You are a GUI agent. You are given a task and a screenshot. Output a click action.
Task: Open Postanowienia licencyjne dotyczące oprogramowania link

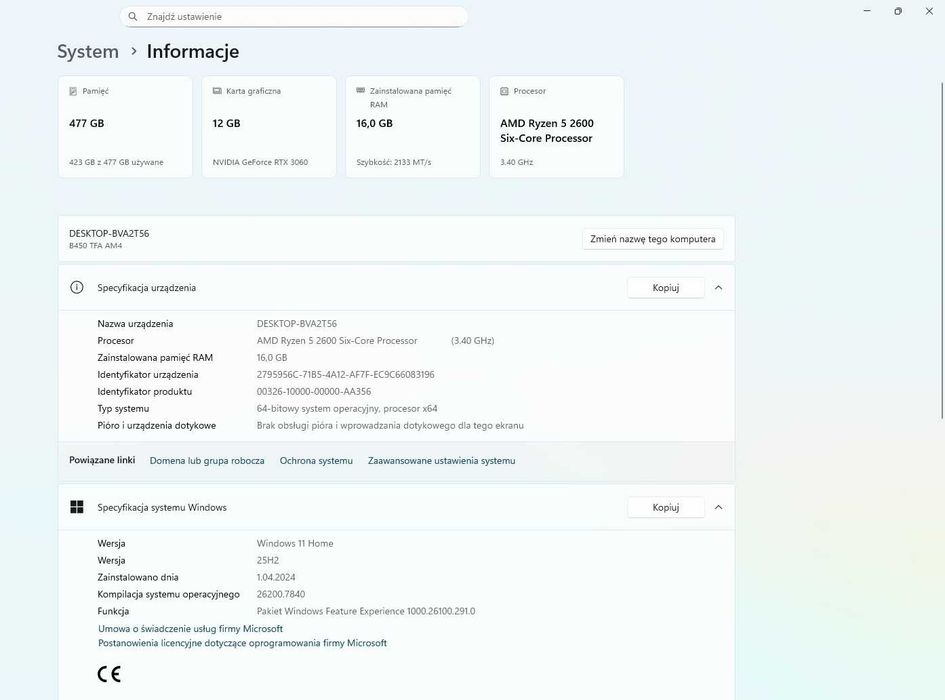(242, 643)
